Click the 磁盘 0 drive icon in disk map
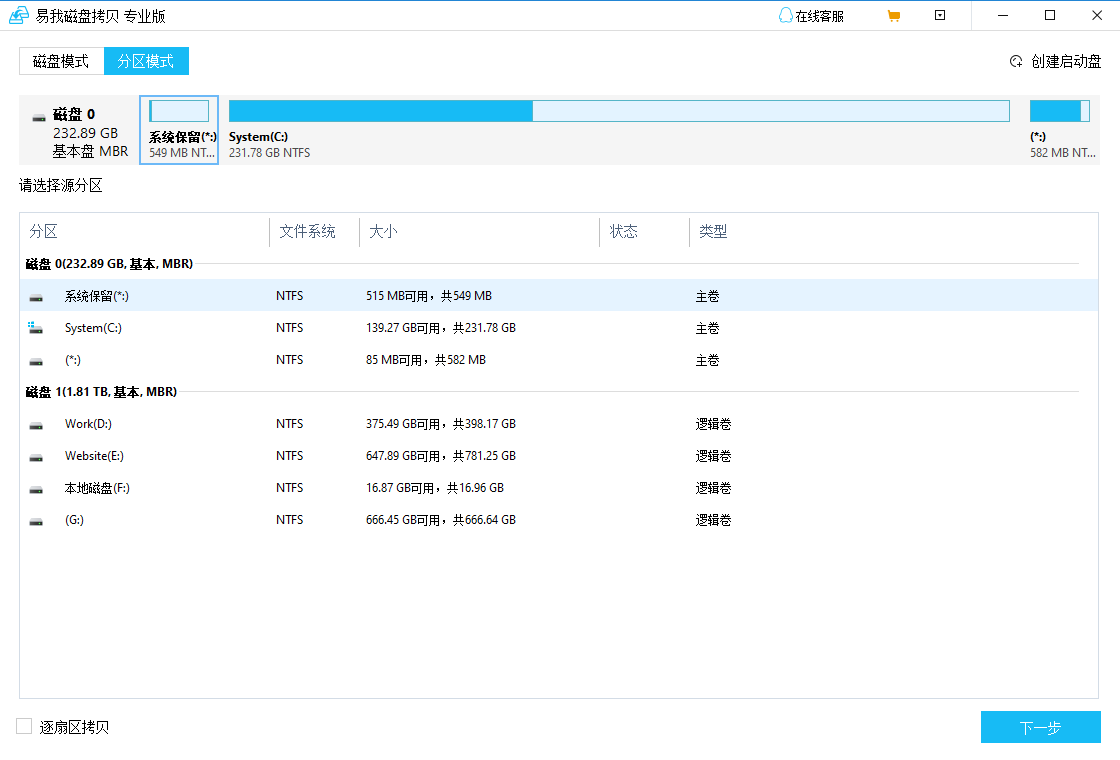Viewport: 1120px width, 760px height. (x=39, y=118)
